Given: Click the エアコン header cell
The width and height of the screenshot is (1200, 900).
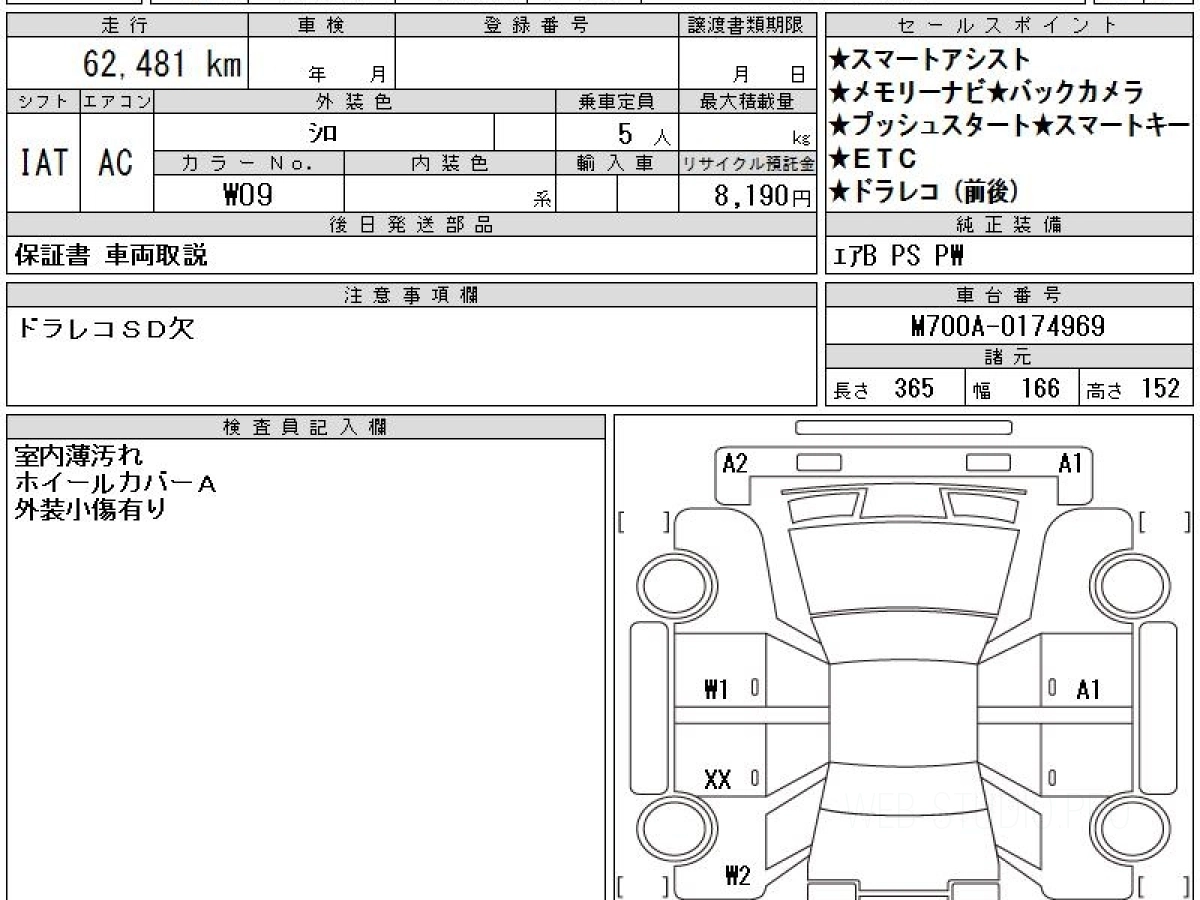Looking at the screenshot, I should click(117, 101).
